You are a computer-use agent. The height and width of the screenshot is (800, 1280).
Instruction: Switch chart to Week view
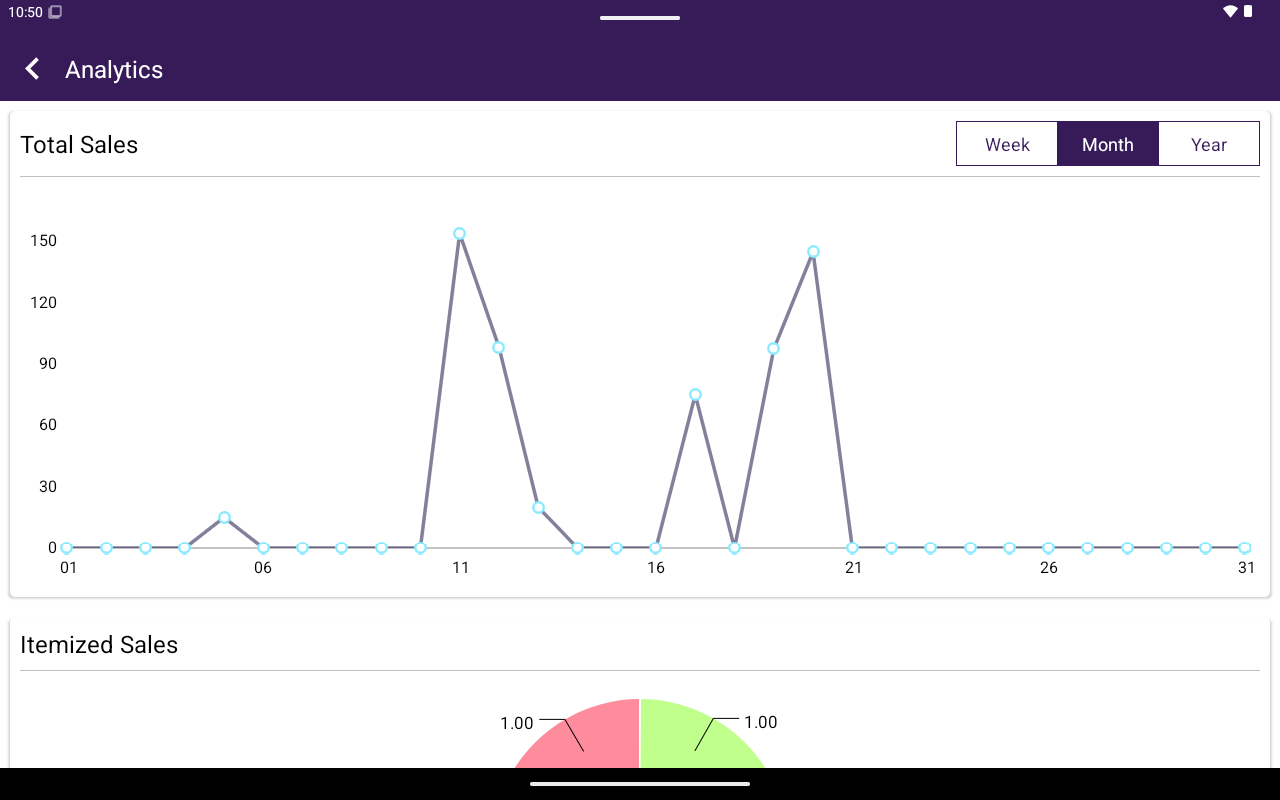pos(1007,144)
